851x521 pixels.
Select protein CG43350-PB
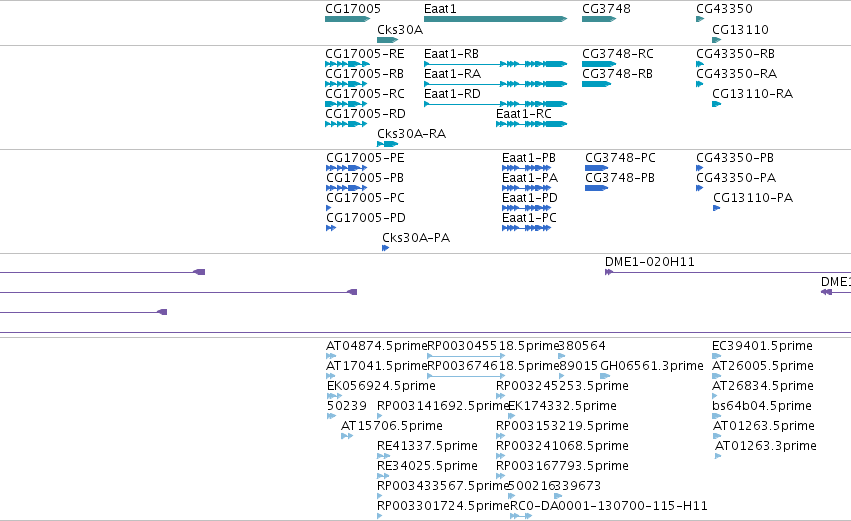click(x=735, y=158)
